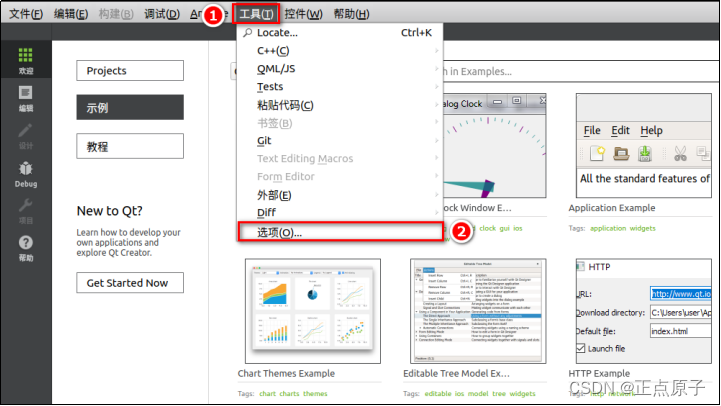This screenshot has height=406, width=721.
Task: Expand the Git submenu
Action: [340, 141]
